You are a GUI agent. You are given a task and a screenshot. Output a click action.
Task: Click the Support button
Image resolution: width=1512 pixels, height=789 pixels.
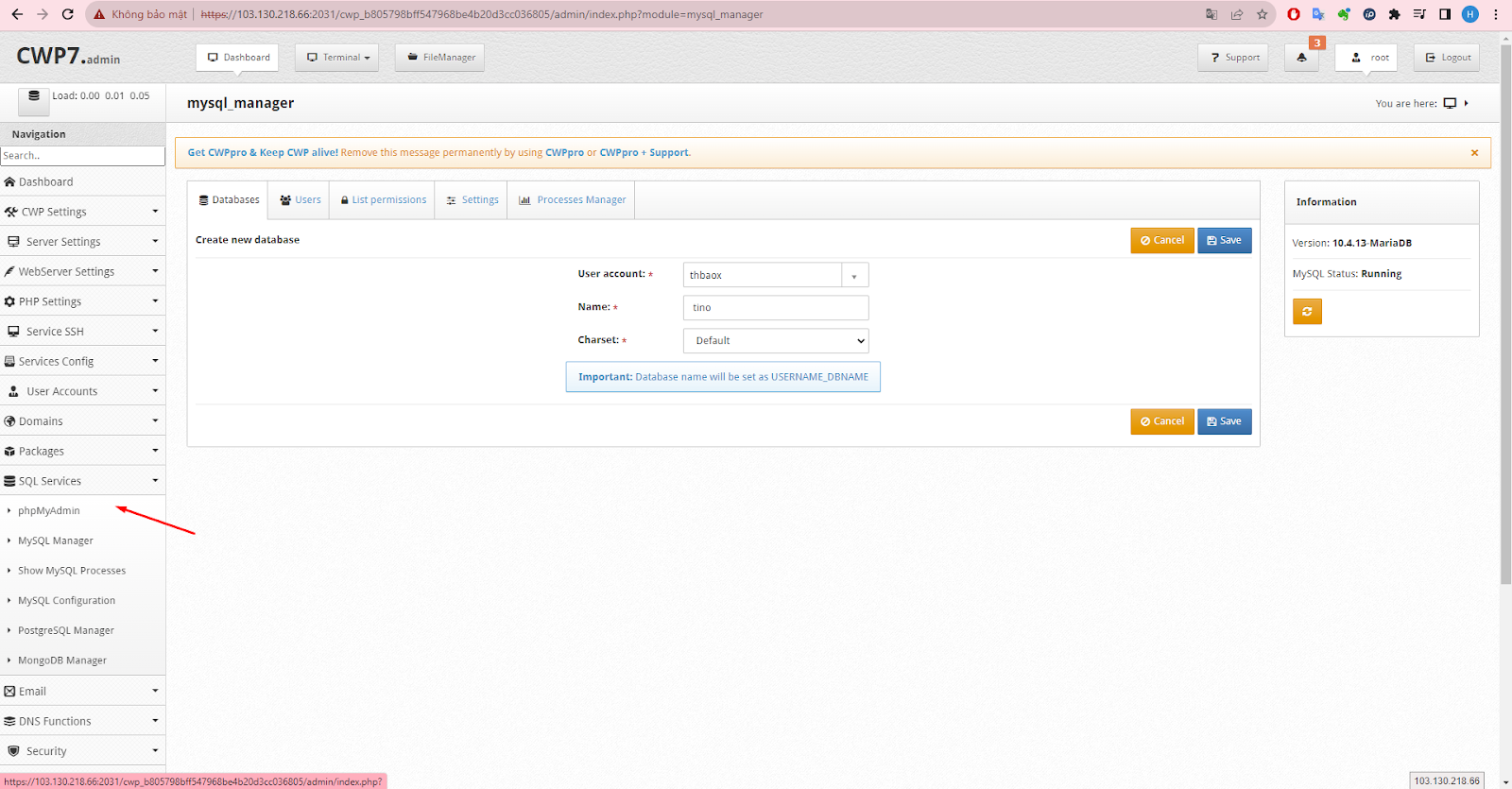point(1233,58)
